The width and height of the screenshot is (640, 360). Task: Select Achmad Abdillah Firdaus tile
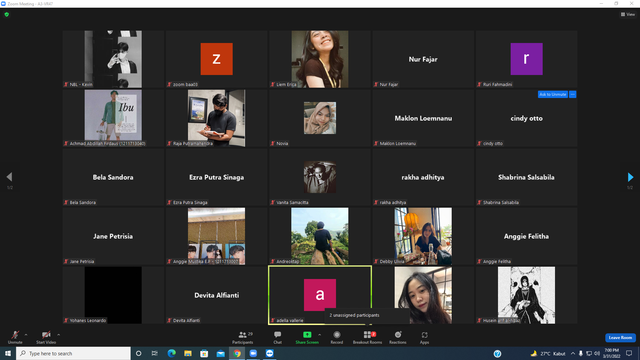tap(113, 118)
